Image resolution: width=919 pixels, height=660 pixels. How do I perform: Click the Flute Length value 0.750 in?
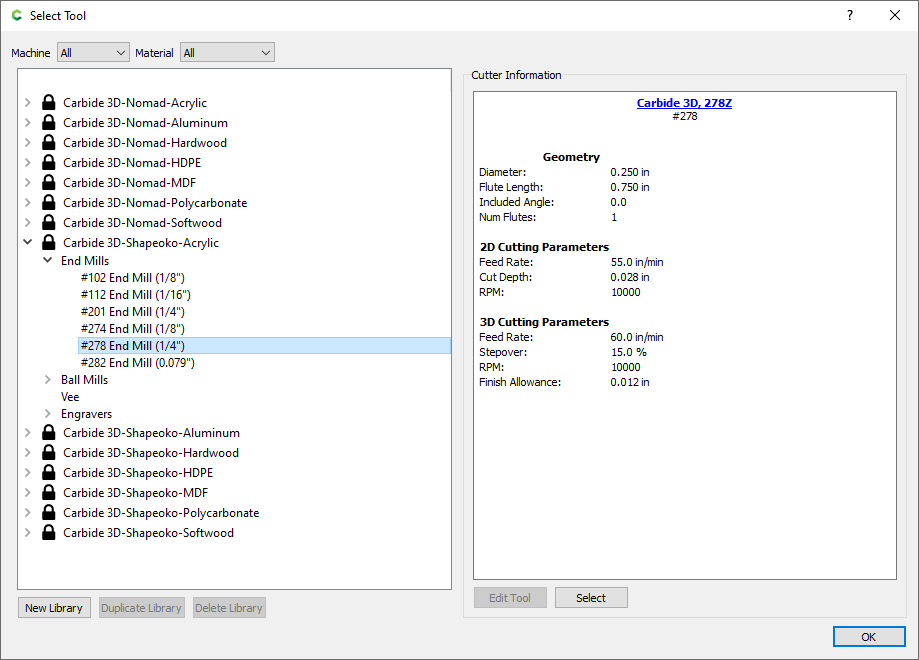(x=629, y=187)
